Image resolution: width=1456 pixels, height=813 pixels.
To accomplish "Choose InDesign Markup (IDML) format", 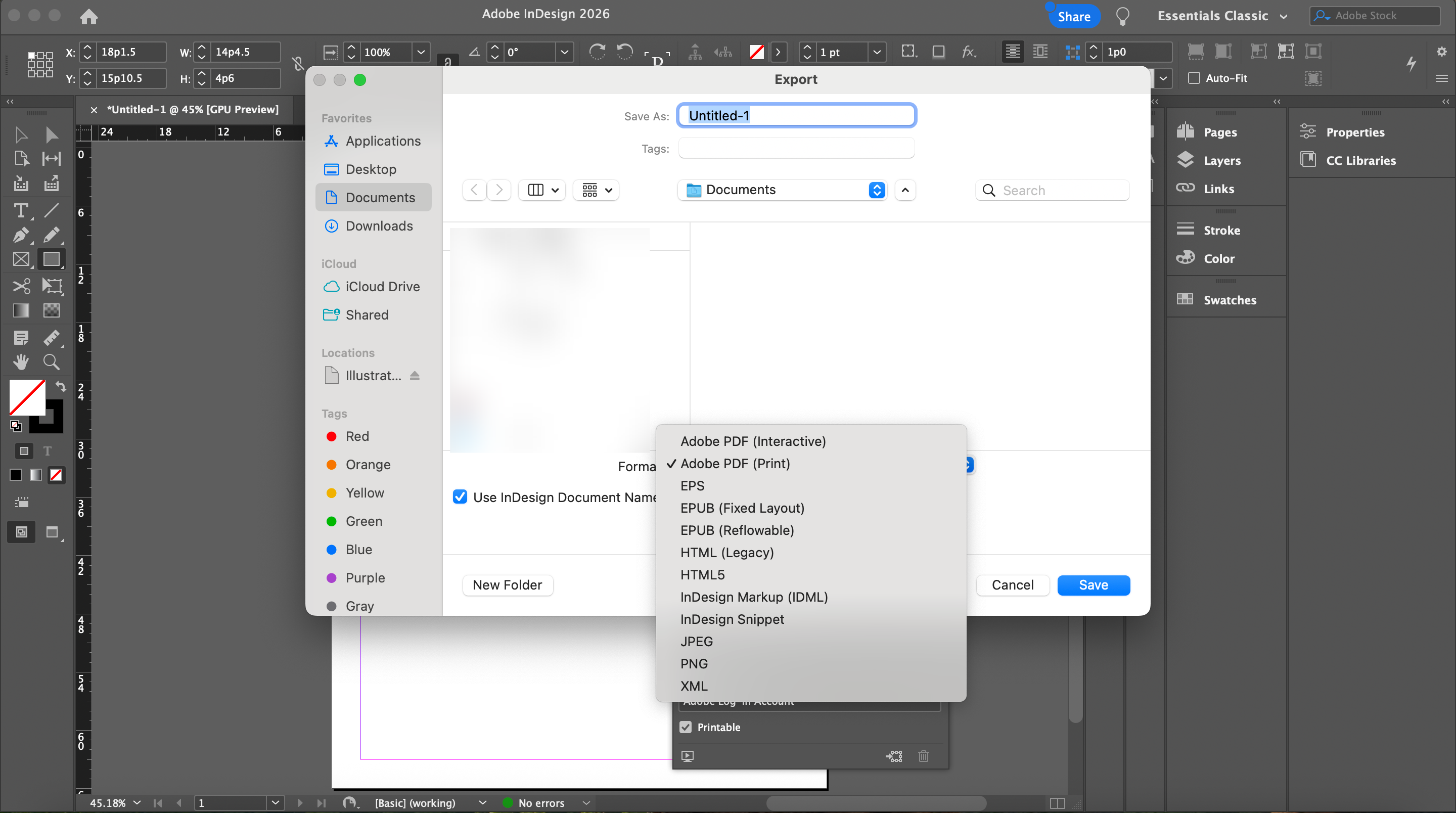I will click(753, 597).
